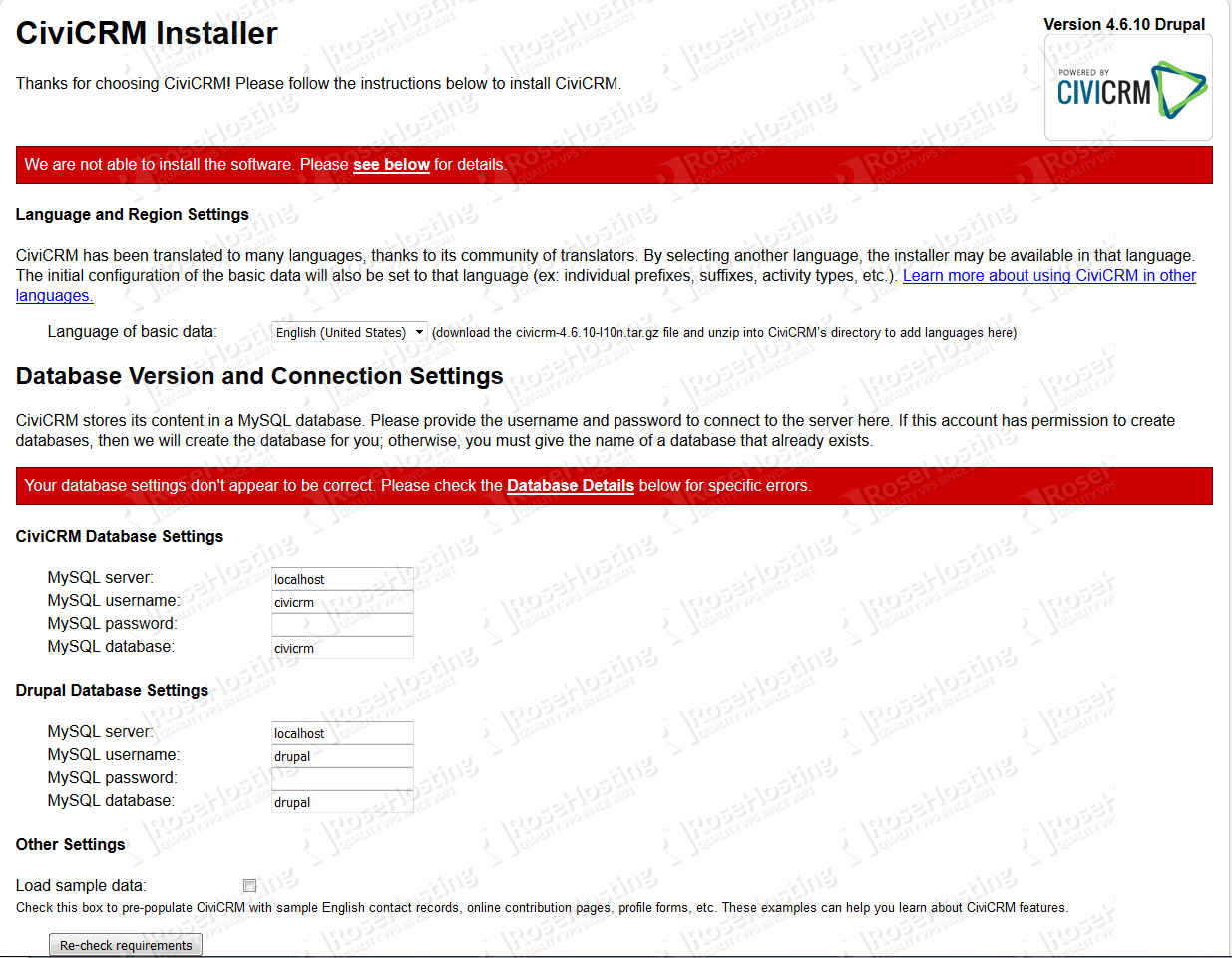Click the 'Version 4.6.10 Drupal' text
The image size is (1232, 958).
point(1124,24)
